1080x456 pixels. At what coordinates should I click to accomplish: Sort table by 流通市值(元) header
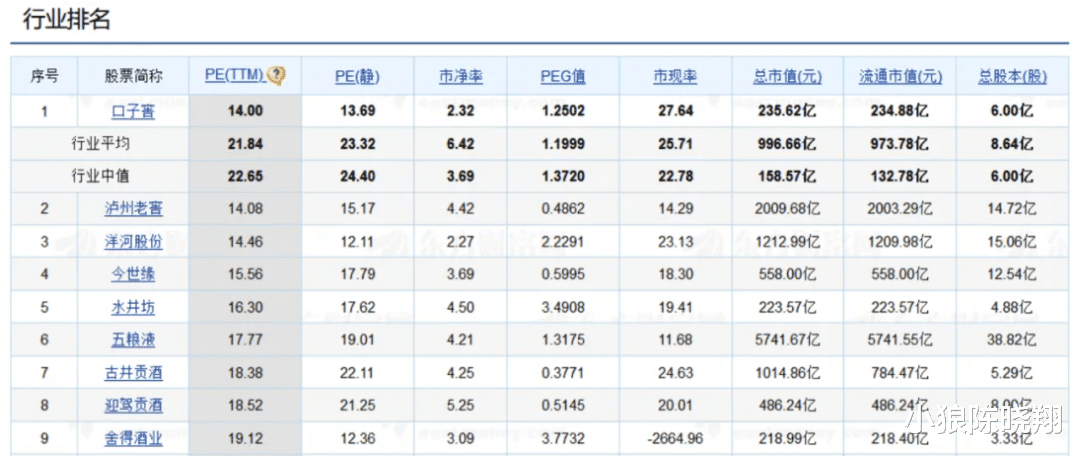coord(900,76)
